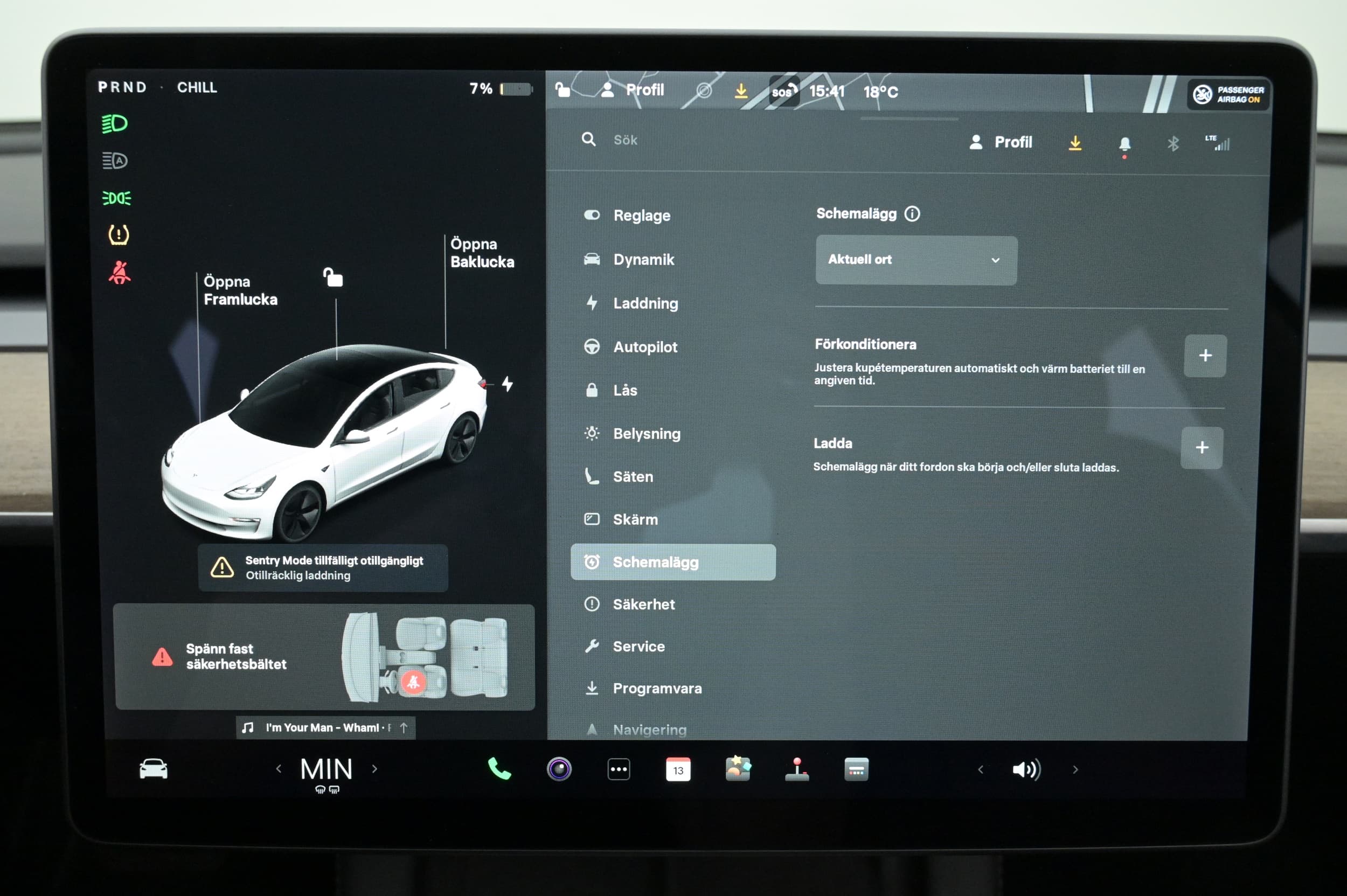Open the dashcam camera app
1347x896 pixels.
point(559,768)
